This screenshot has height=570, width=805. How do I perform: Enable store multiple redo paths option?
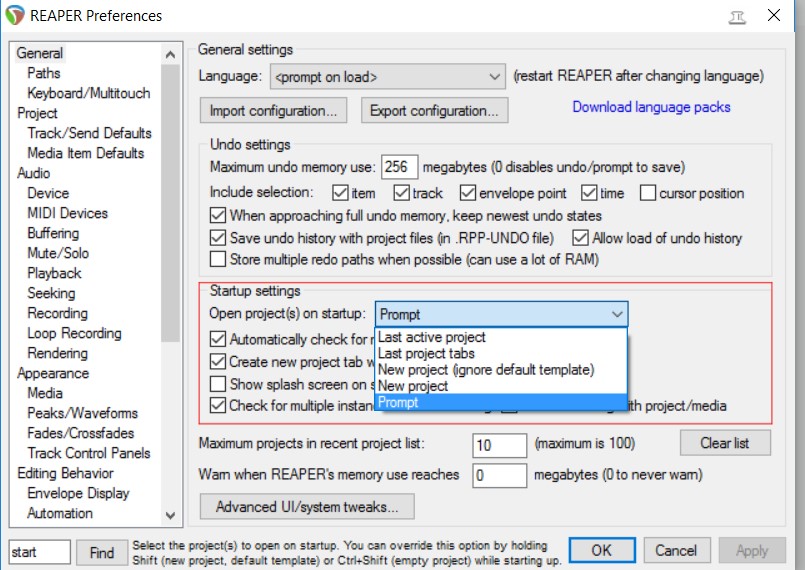pyautogui.click(x=218, y=259)
